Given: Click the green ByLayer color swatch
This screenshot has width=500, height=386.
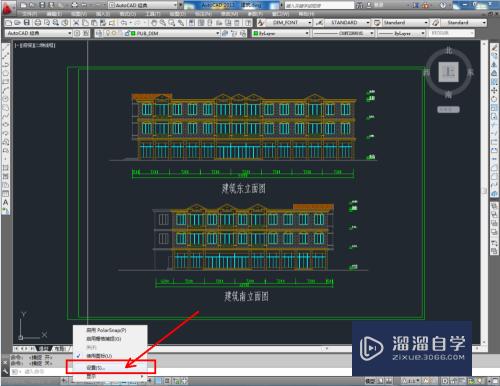Looking at the screenshot, I should 256,33.
